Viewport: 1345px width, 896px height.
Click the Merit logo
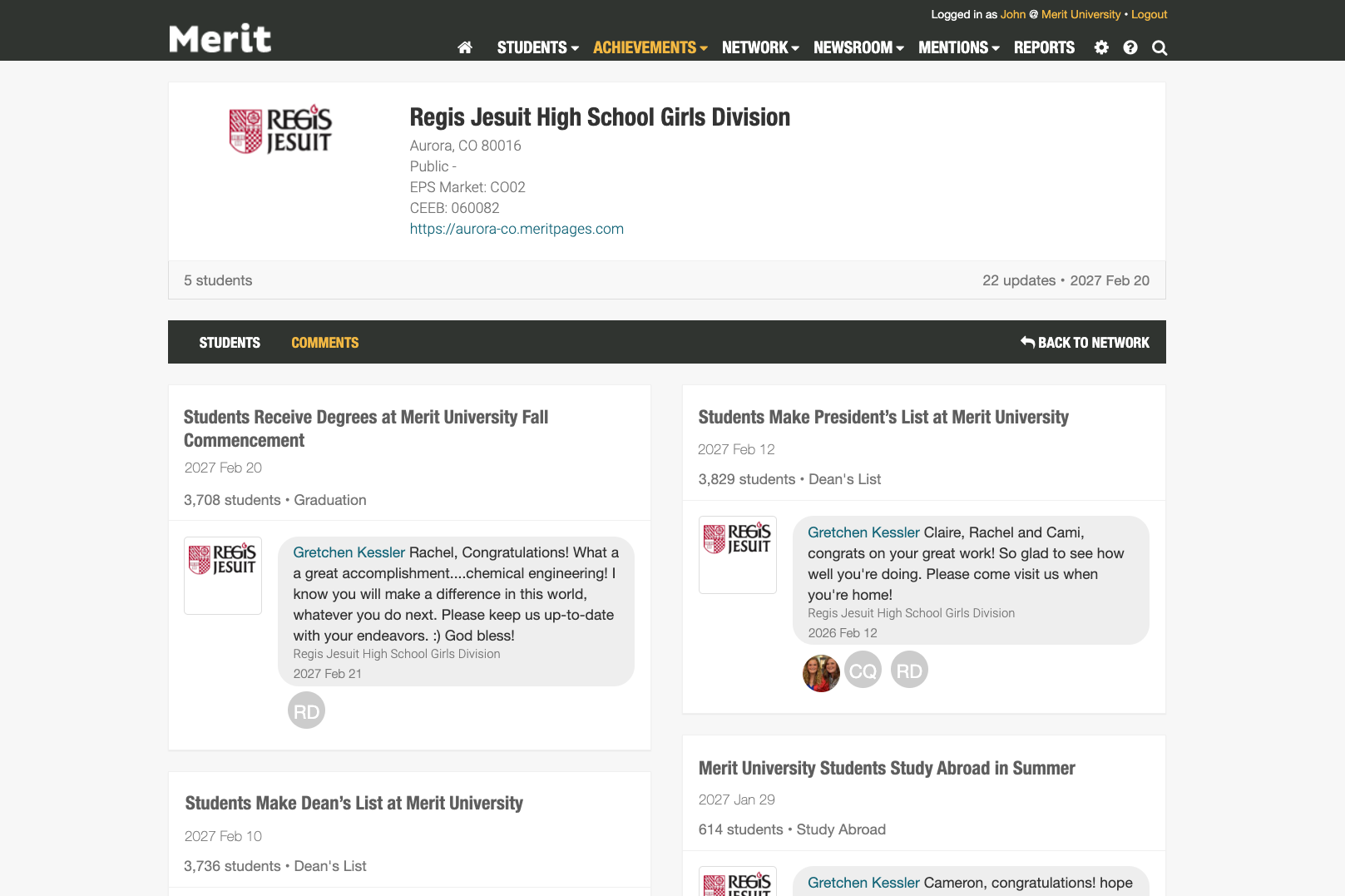pos(220,37)
